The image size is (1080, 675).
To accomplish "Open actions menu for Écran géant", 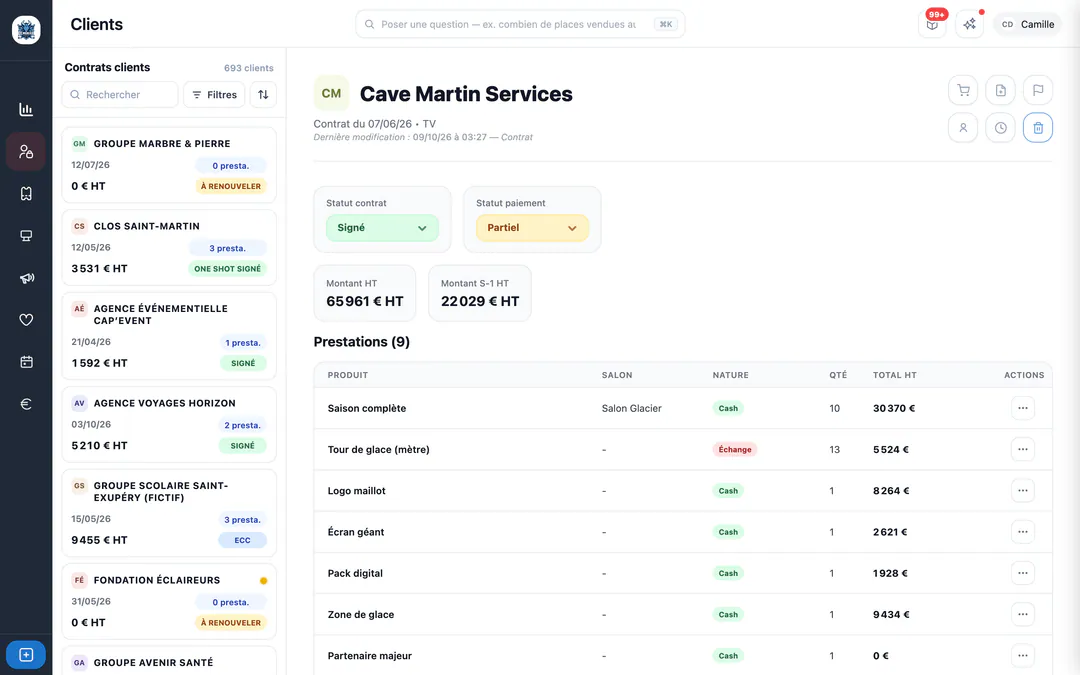I will [x=1023, y=532].
